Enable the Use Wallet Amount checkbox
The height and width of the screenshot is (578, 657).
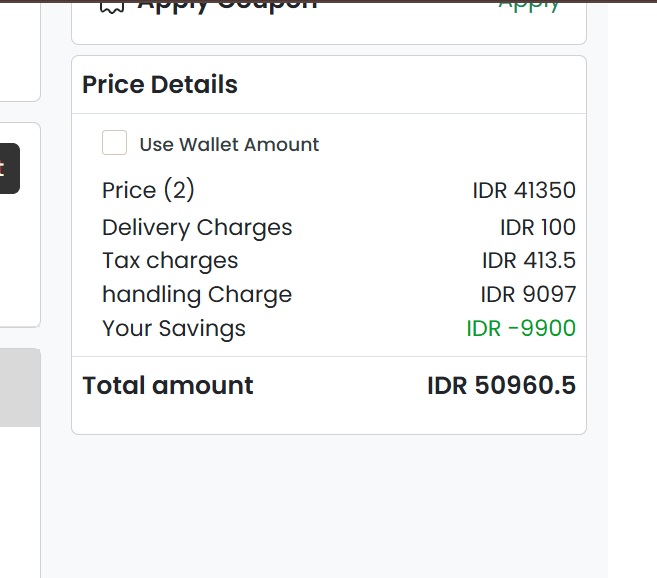[x=114, y=143]
